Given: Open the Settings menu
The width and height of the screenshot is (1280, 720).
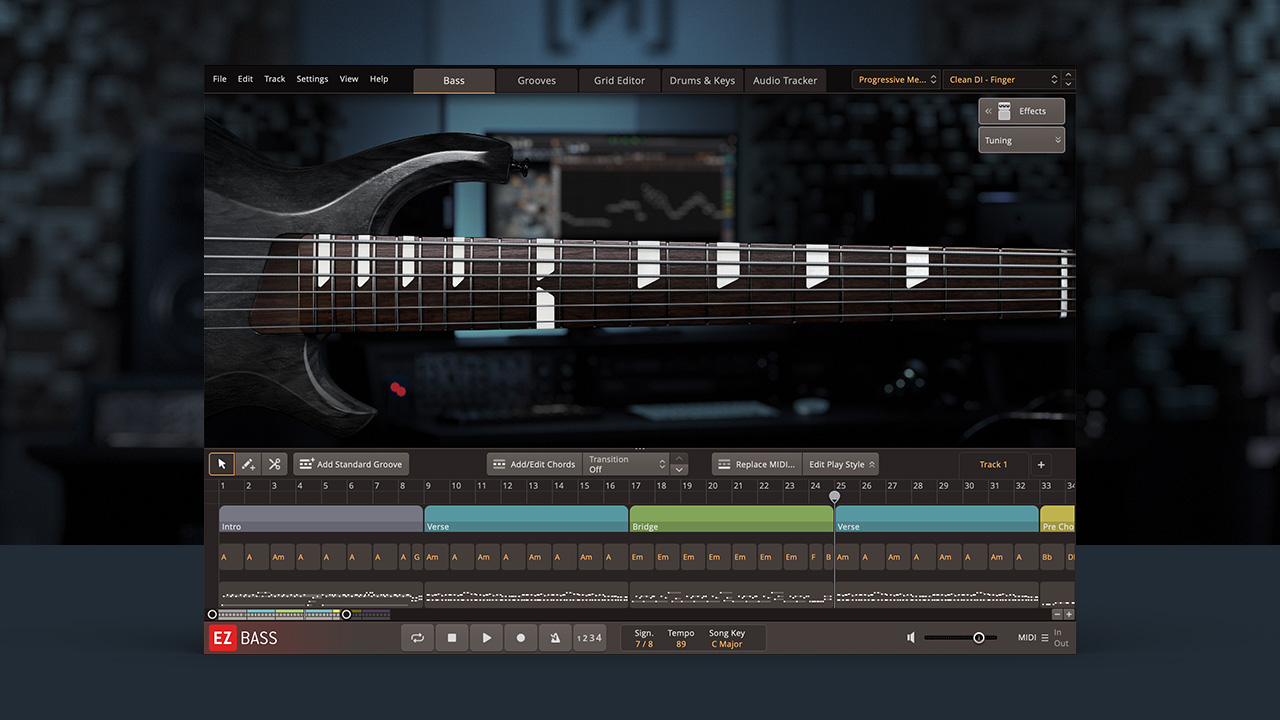Looking at the screenshot, I should (x=312, y=79).
